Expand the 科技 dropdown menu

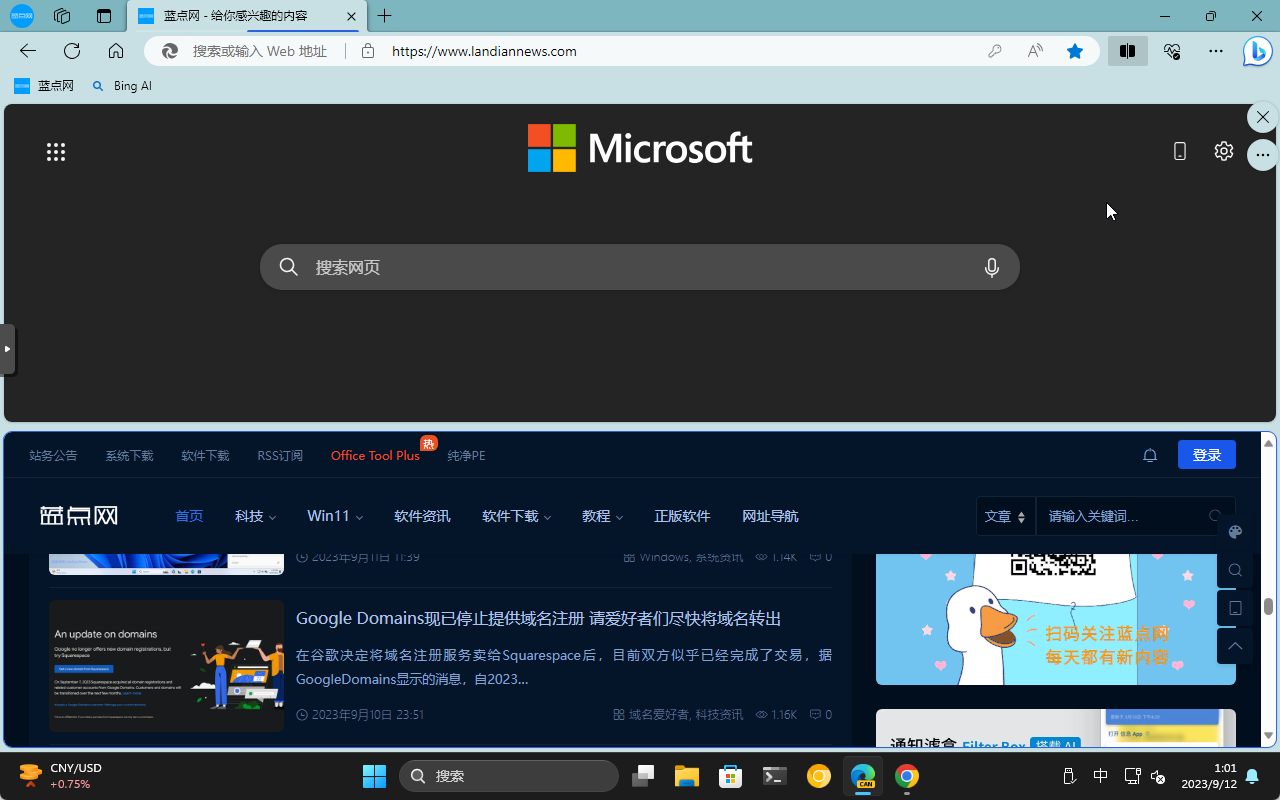tap(255, 516)
